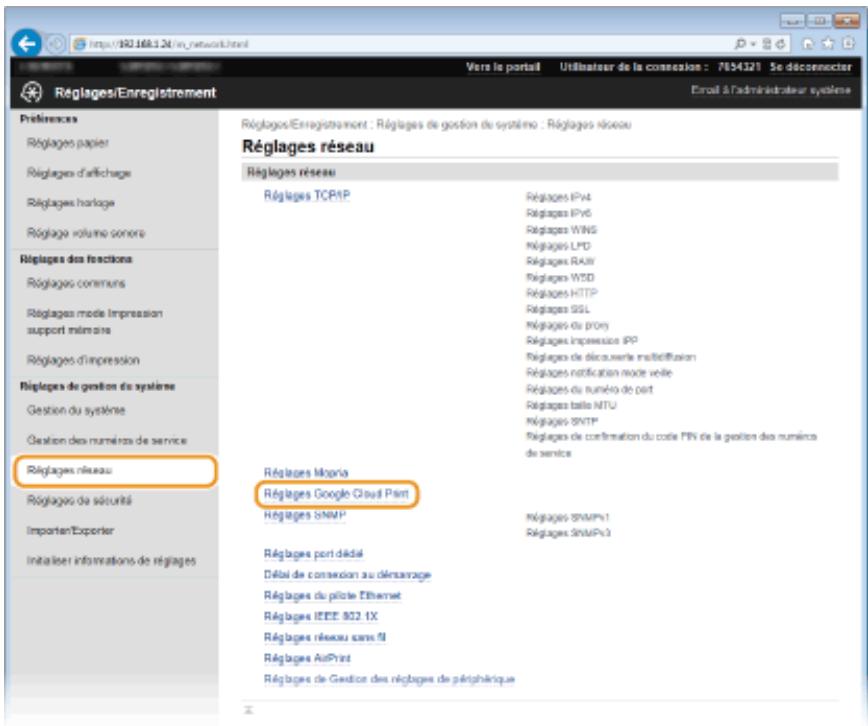
Task: Select Réglages papier in sidebar
Action: [68, 143]
